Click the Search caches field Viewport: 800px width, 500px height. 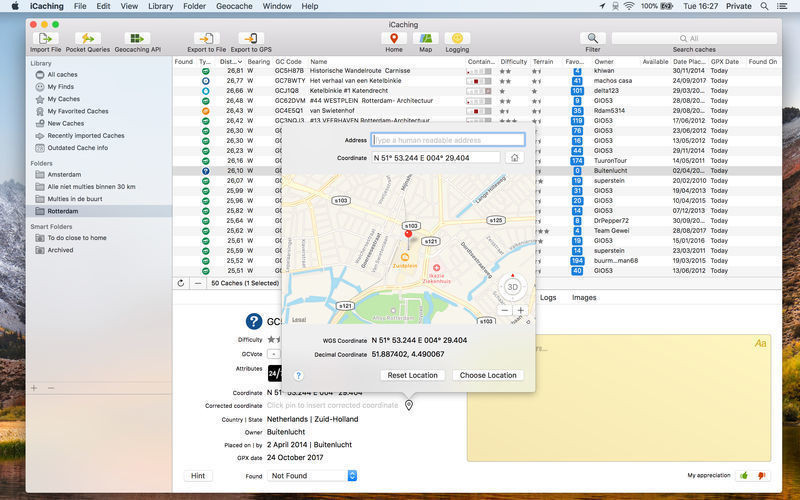[694, 38]
